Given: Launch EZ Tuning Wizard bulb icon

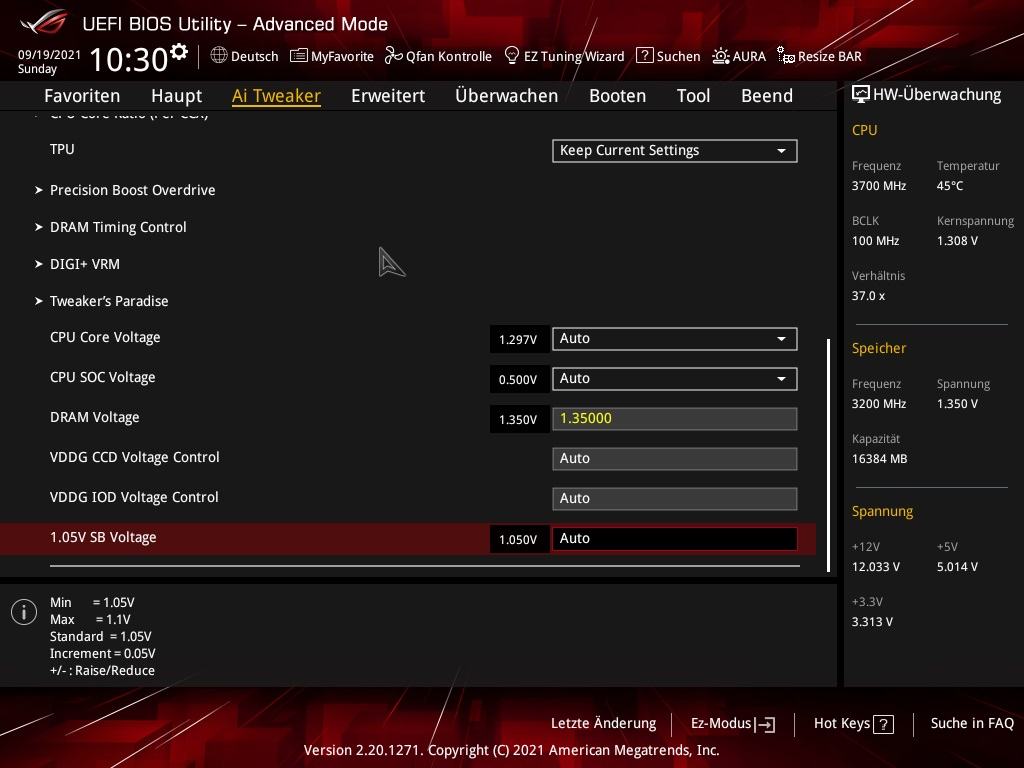Looking at the screenshot, I should [x=512, y=56].
